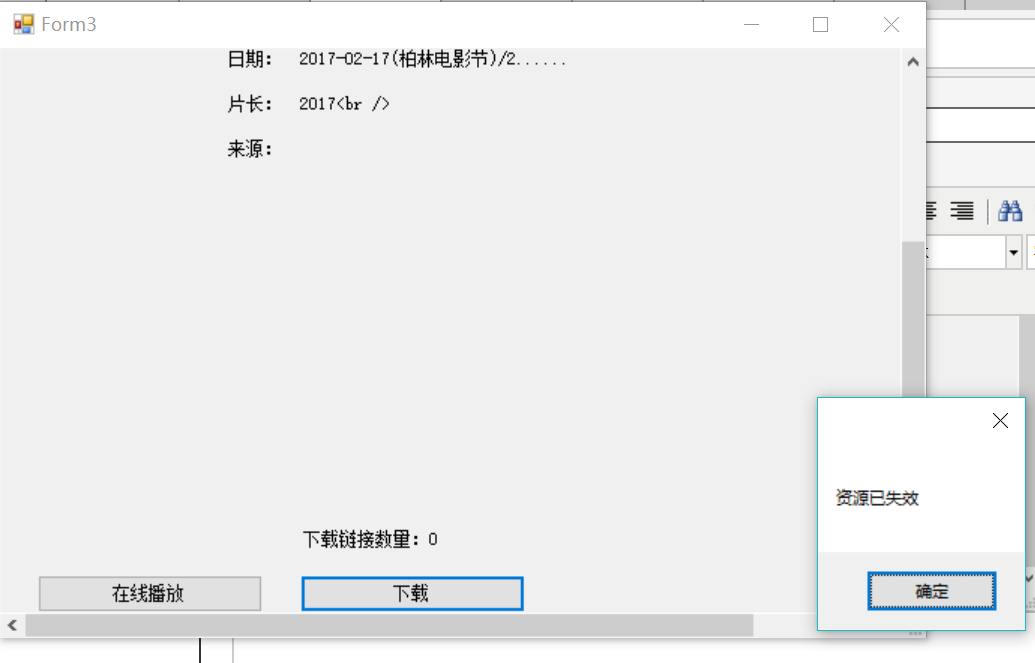Click the 片长: label
This screenshot has height=663, width=1035.
point(250,104)
